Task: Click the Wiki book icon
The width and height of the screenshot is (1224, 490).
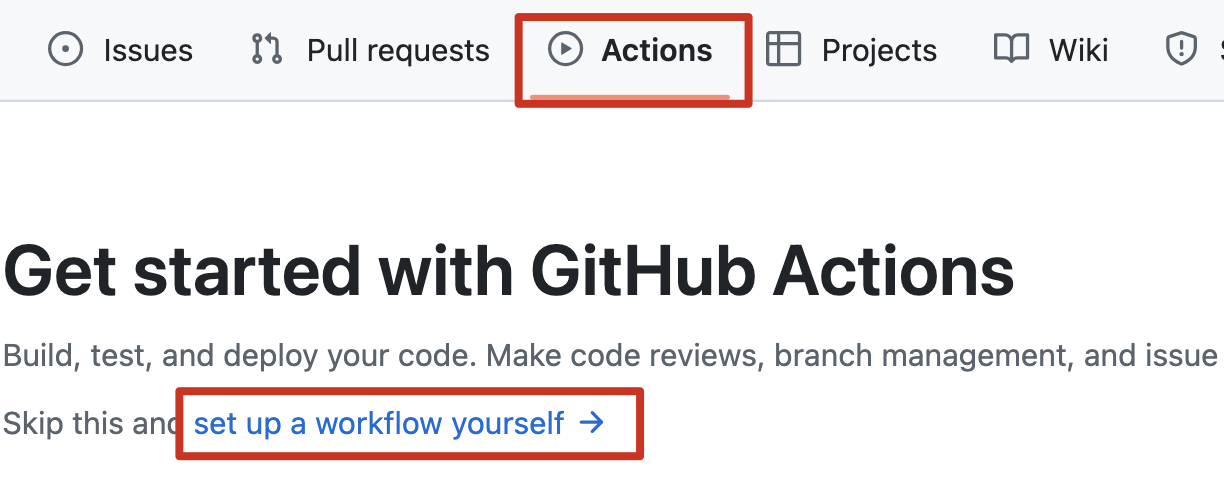Action: (1011, 50)
